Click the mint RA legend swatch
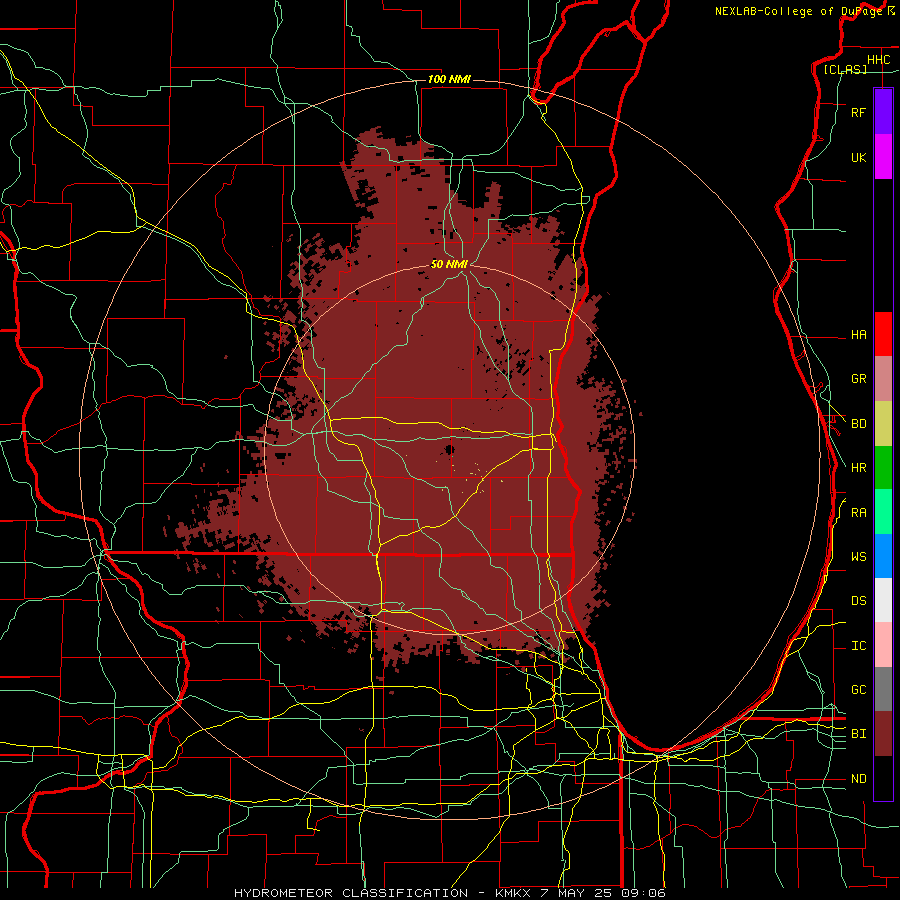900x900 pixels. [883, 512]
